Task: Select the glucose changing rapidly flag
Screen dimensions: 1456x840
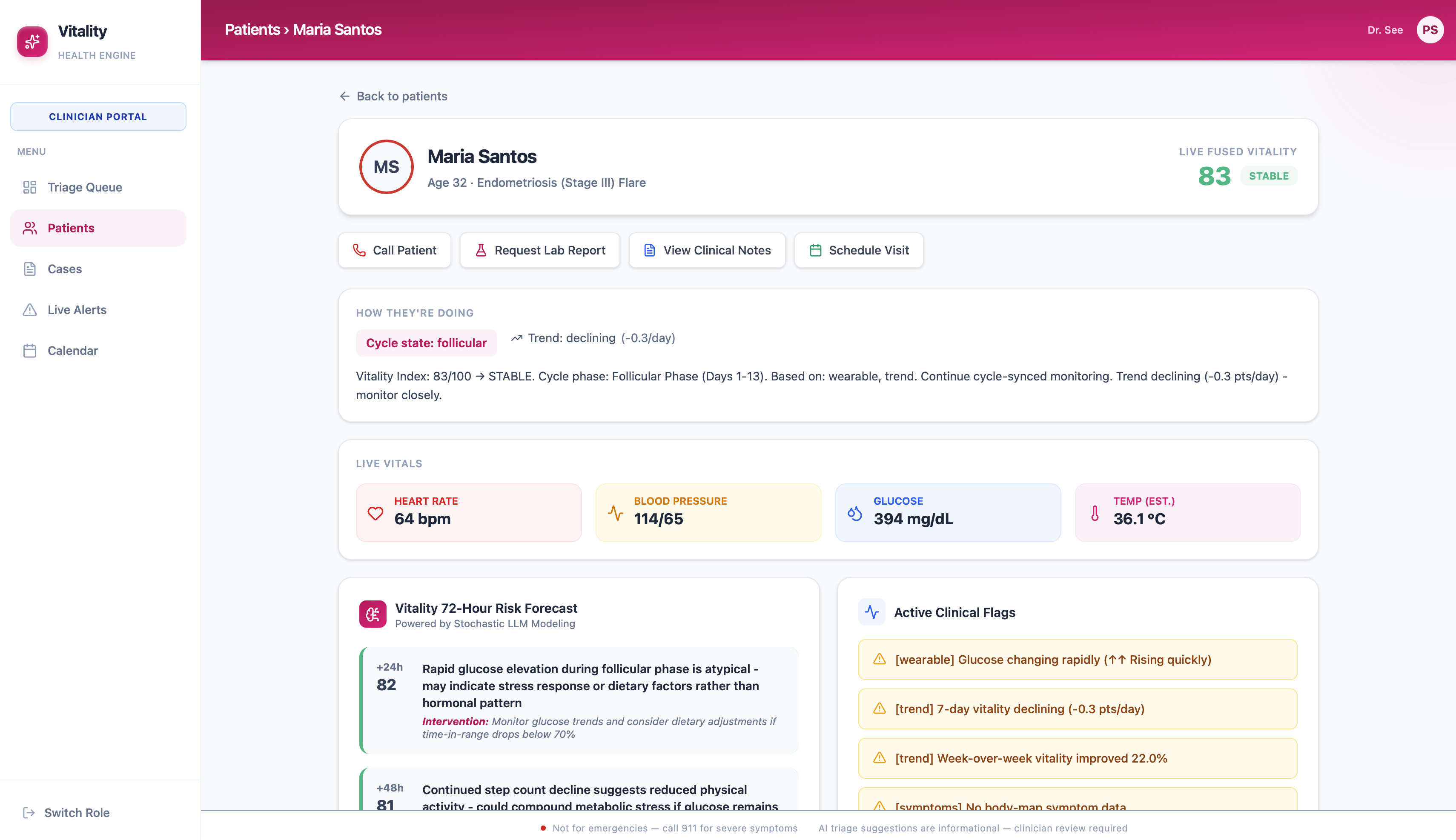Action: [1077, 660]
